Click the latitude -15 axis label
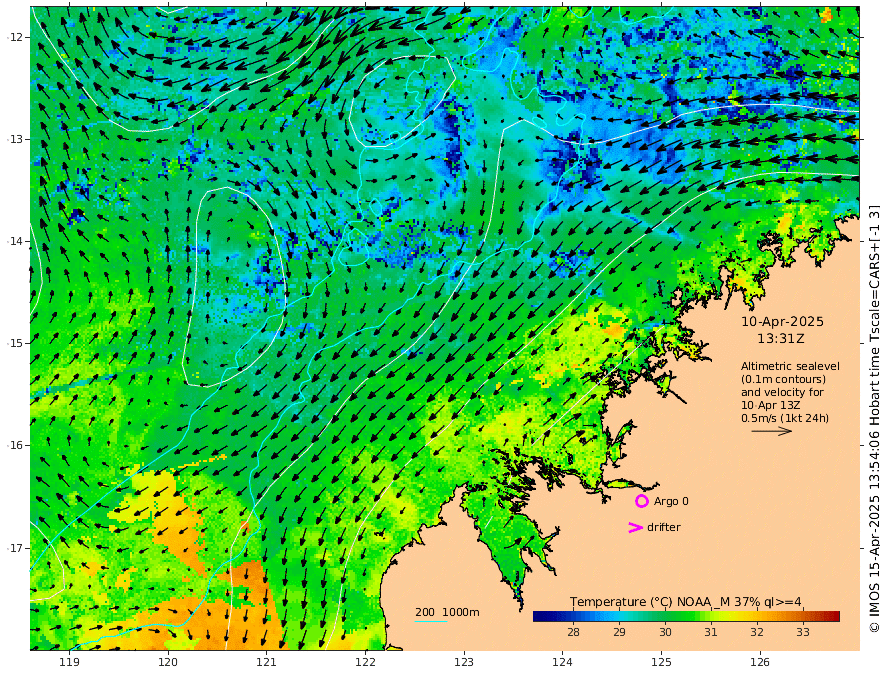 click(x=15, y=343)
